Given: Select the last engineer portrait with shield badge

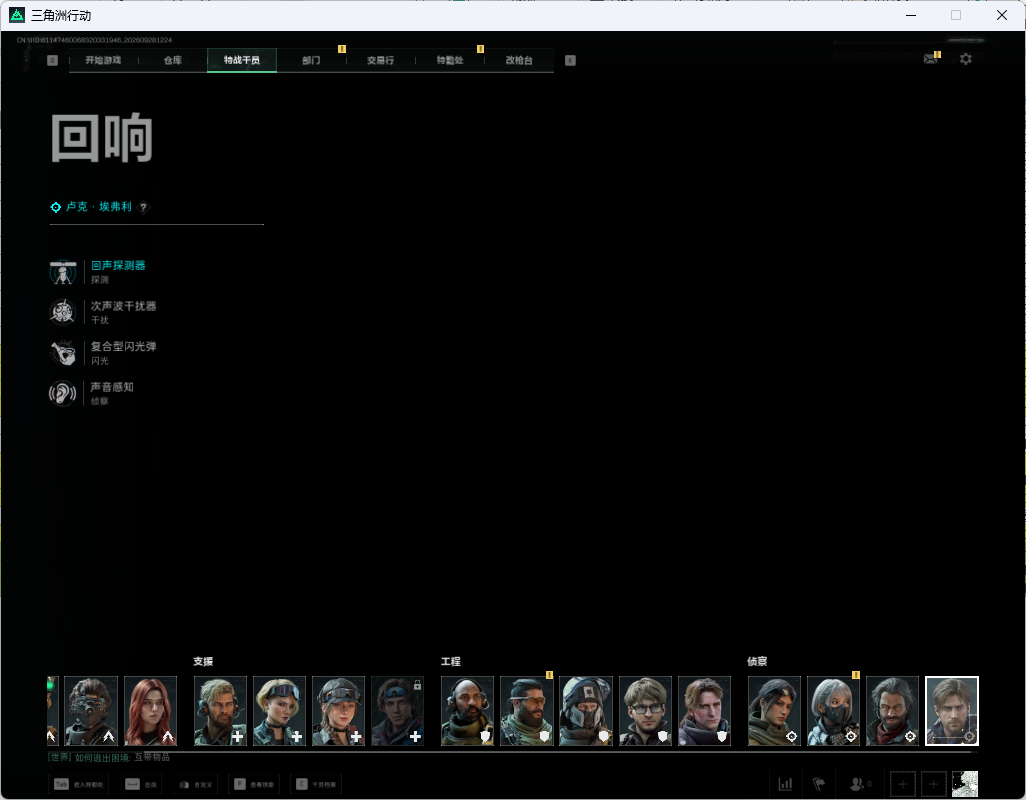Looking at the screenshot, I should point(705,711).
